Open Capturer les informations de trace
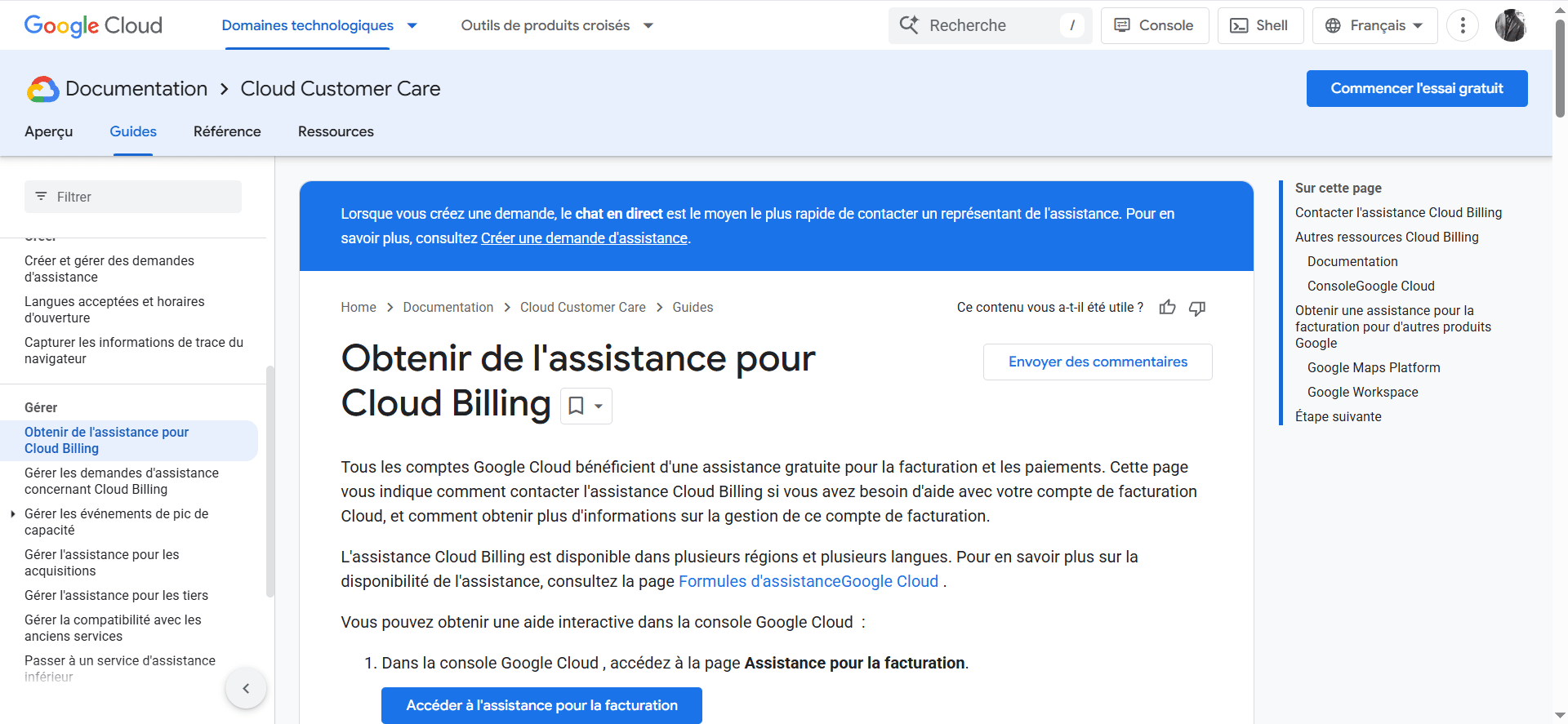The width and height of the screenshot is (1568, 724). [x=134, y=350]
